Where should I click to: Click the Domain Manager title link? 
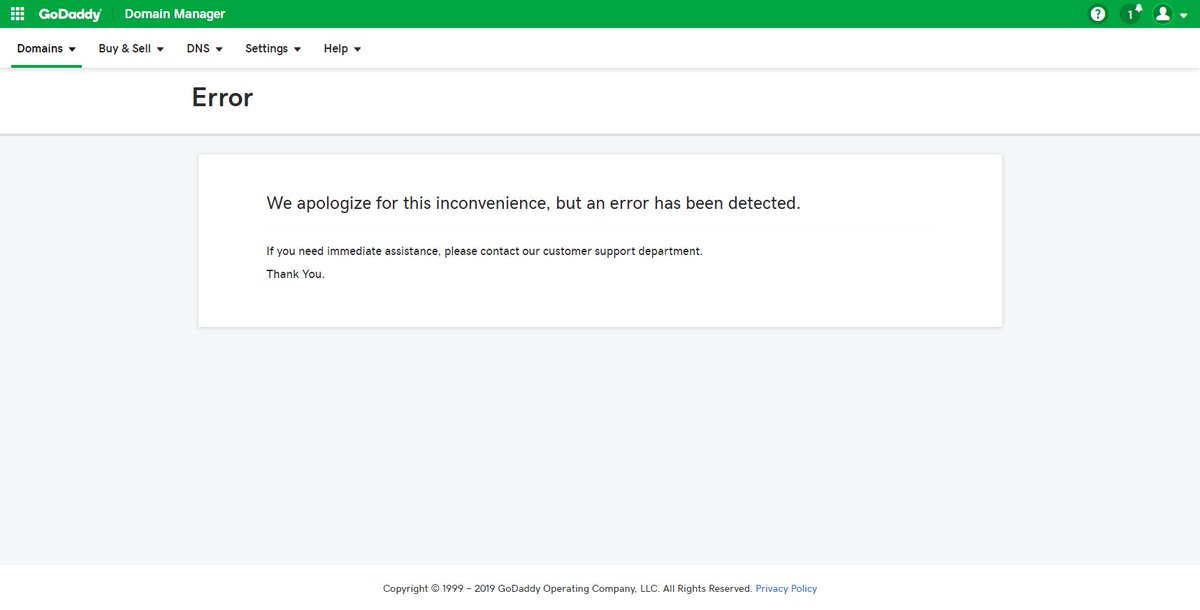(175, 14)
